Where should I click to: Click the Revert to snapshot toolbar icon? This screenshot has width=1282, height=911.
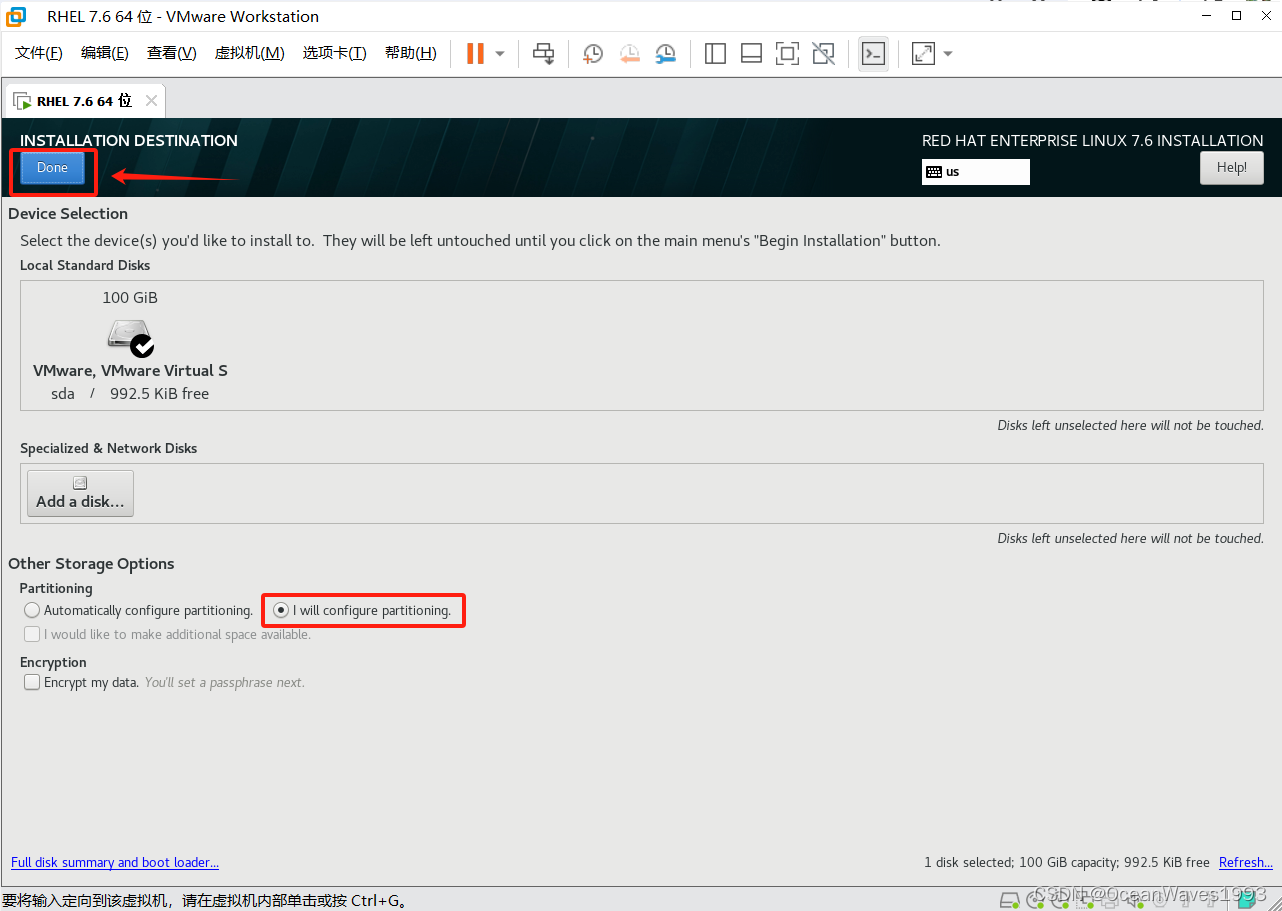[x=629, y=53]
